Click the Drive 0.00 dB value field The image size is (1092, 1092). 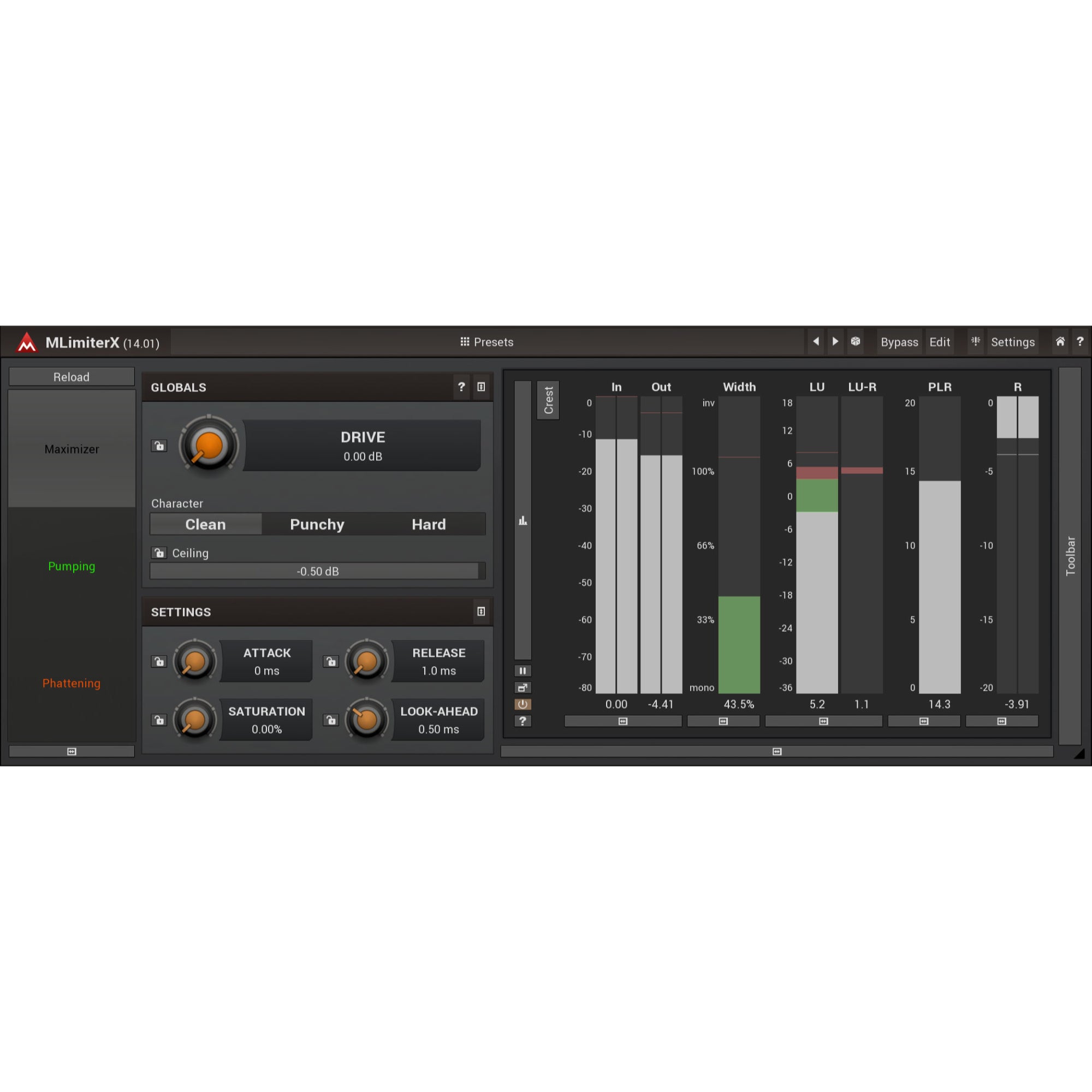pyautogui.click(x=363, y=446)
